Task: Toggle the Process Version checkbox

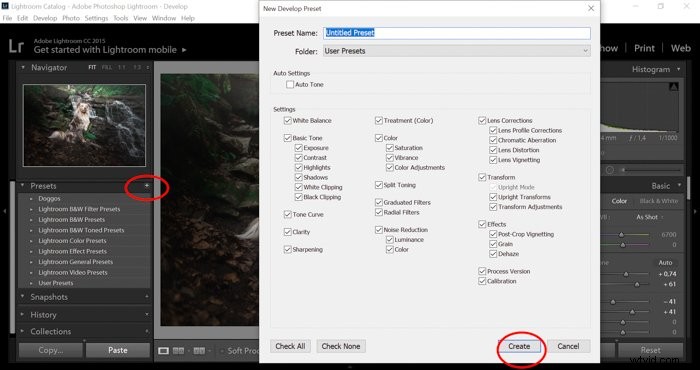Action: (x=482, y=271)
